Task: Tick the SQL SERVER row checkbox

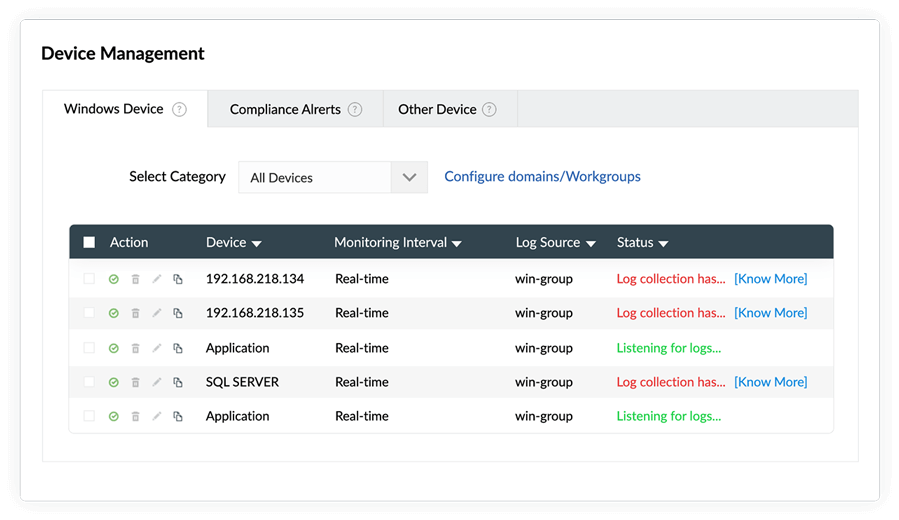Action: coord(89,382)
